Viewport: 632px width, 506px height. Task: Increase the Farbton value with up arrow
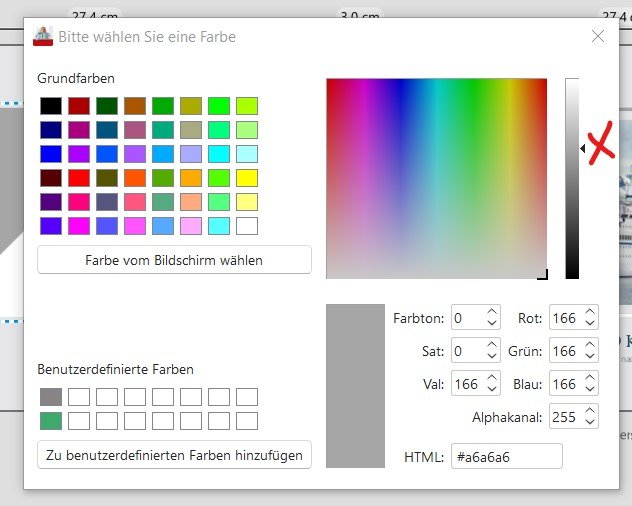tap(492, 313)
